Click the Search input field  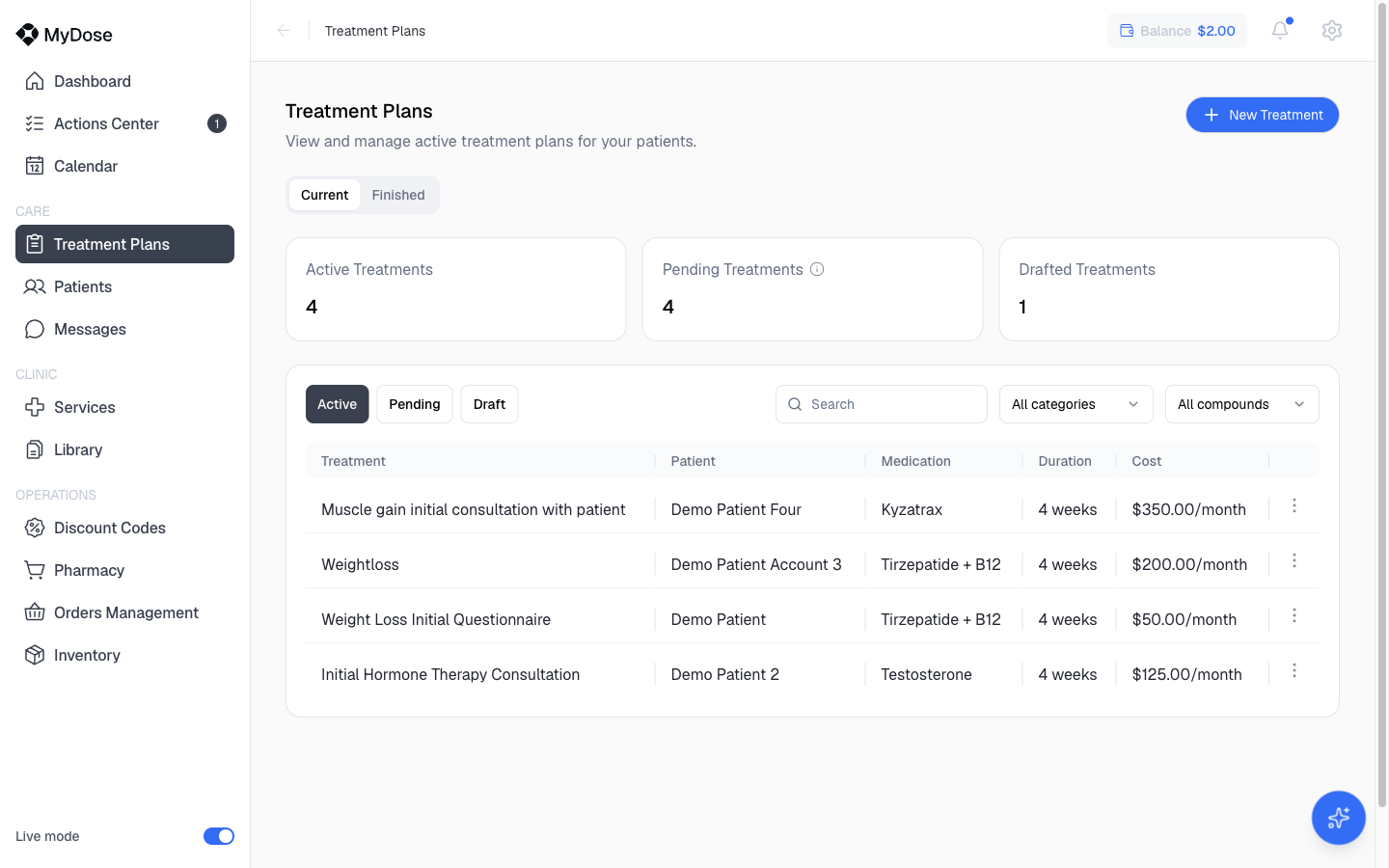882,404
